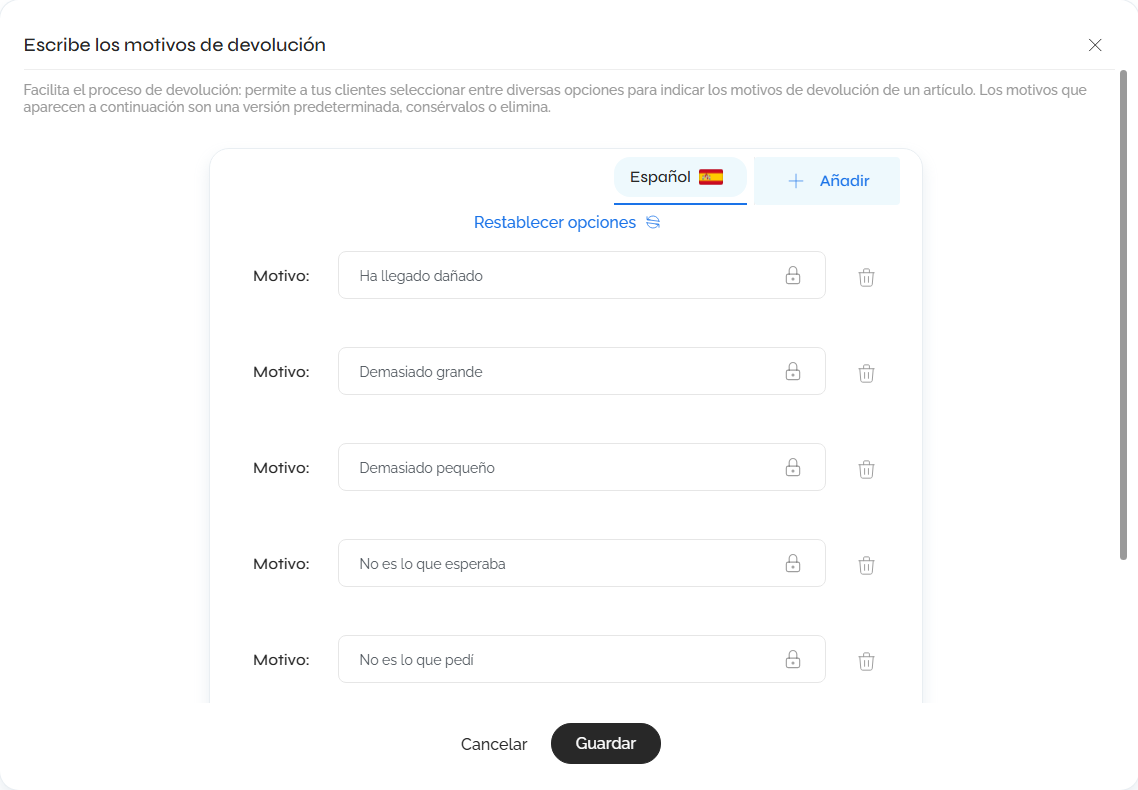Viewport: 1138px width, 790px height.
Task: Toggle the lock on "No es lo que esperaba"
Action: 793,563
